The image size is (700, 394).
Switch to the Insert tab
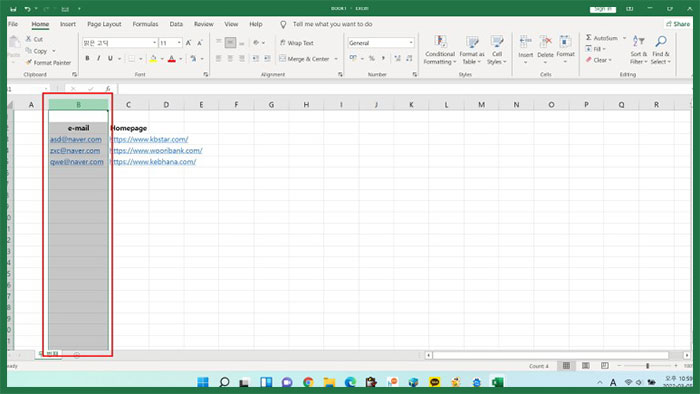click(68, 24)
